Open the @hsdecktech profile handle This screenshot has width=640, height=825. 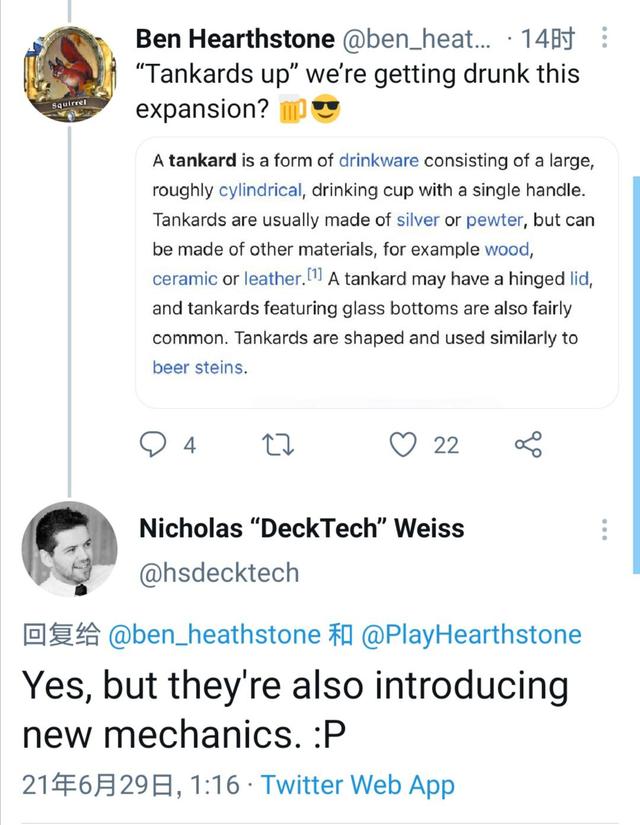[x=219, y=573]
